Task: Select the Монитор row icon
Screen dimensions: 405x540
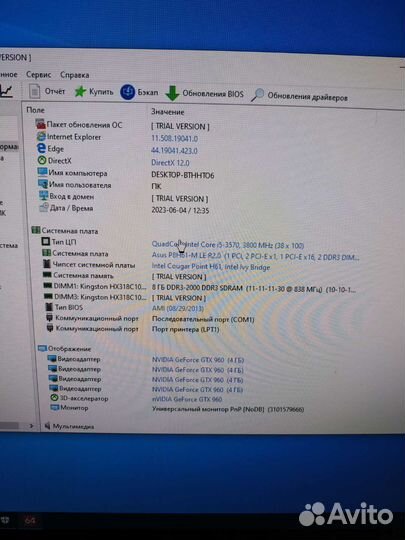Action: pyautogui.click(x=55, y=407)
